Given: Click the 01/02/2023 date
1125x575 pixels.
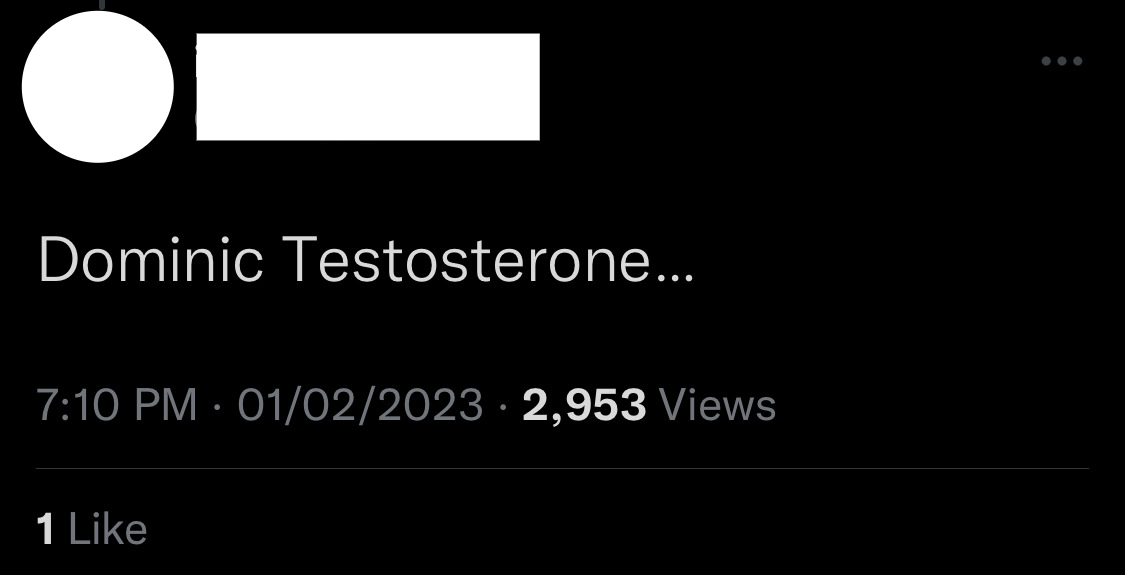Looking at the screenshot, I should pos(360,405).
